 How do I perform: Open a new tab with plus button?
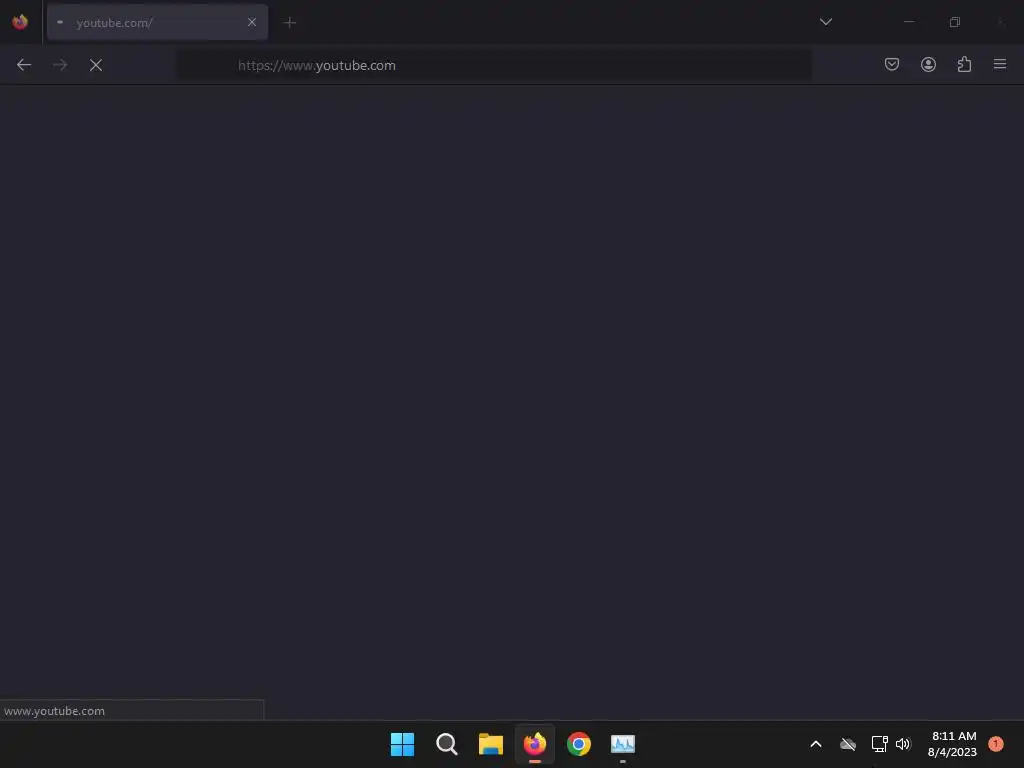pos(289,23)
